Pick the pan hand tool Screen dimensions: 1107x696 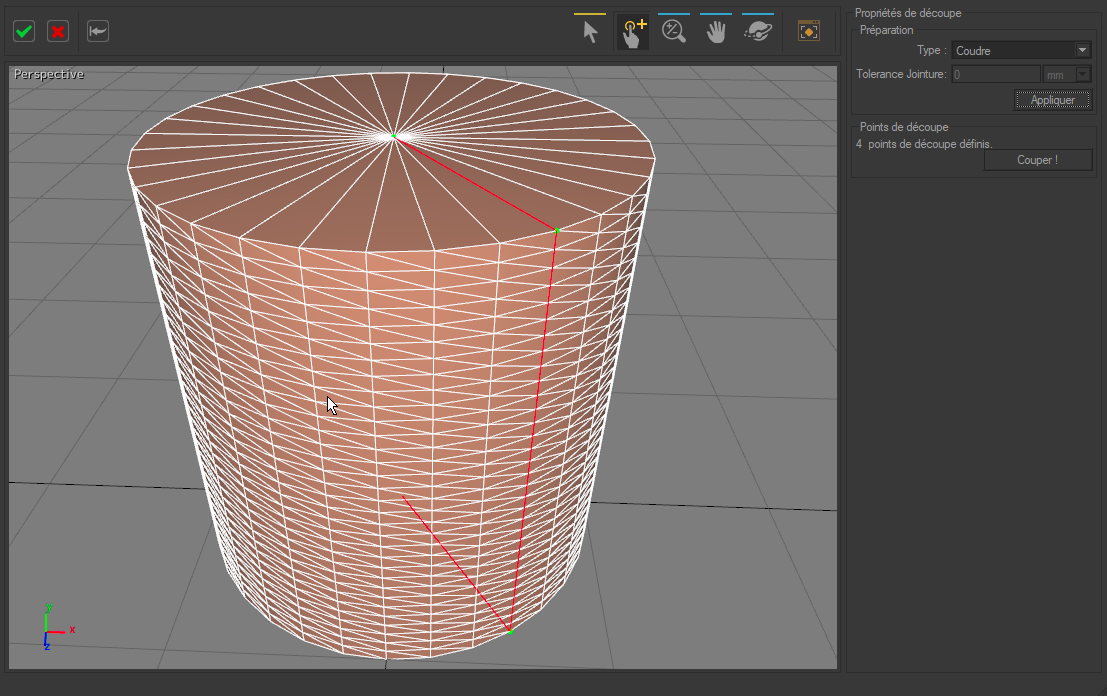(x=716, y=32)
